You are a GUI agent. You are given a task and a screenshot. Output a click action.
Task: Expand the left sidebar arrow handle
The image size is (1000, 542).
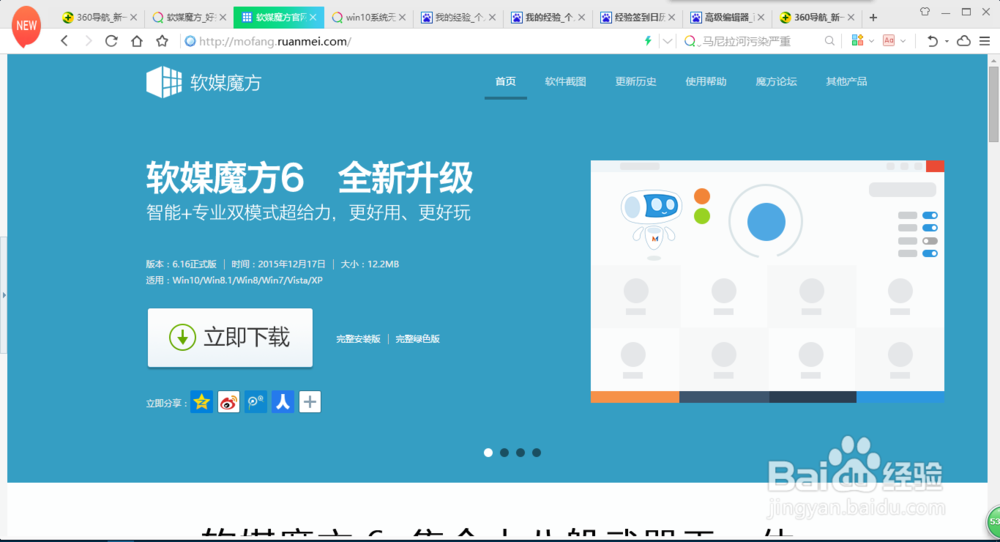tap(4, 295)
